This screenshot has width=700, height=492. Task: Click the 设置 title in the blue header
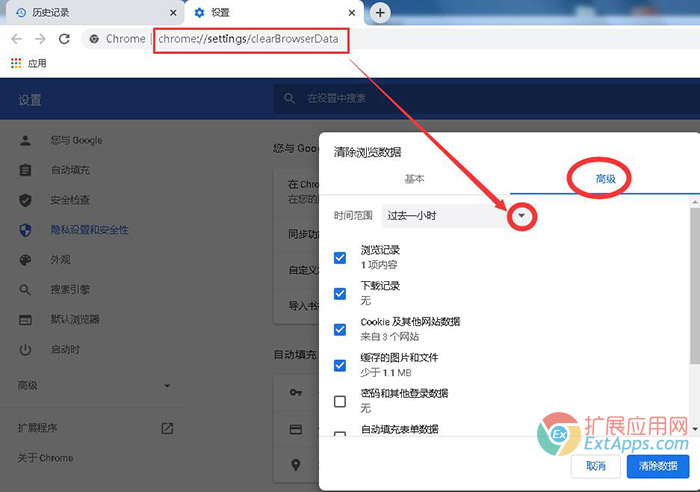[30, 100]
